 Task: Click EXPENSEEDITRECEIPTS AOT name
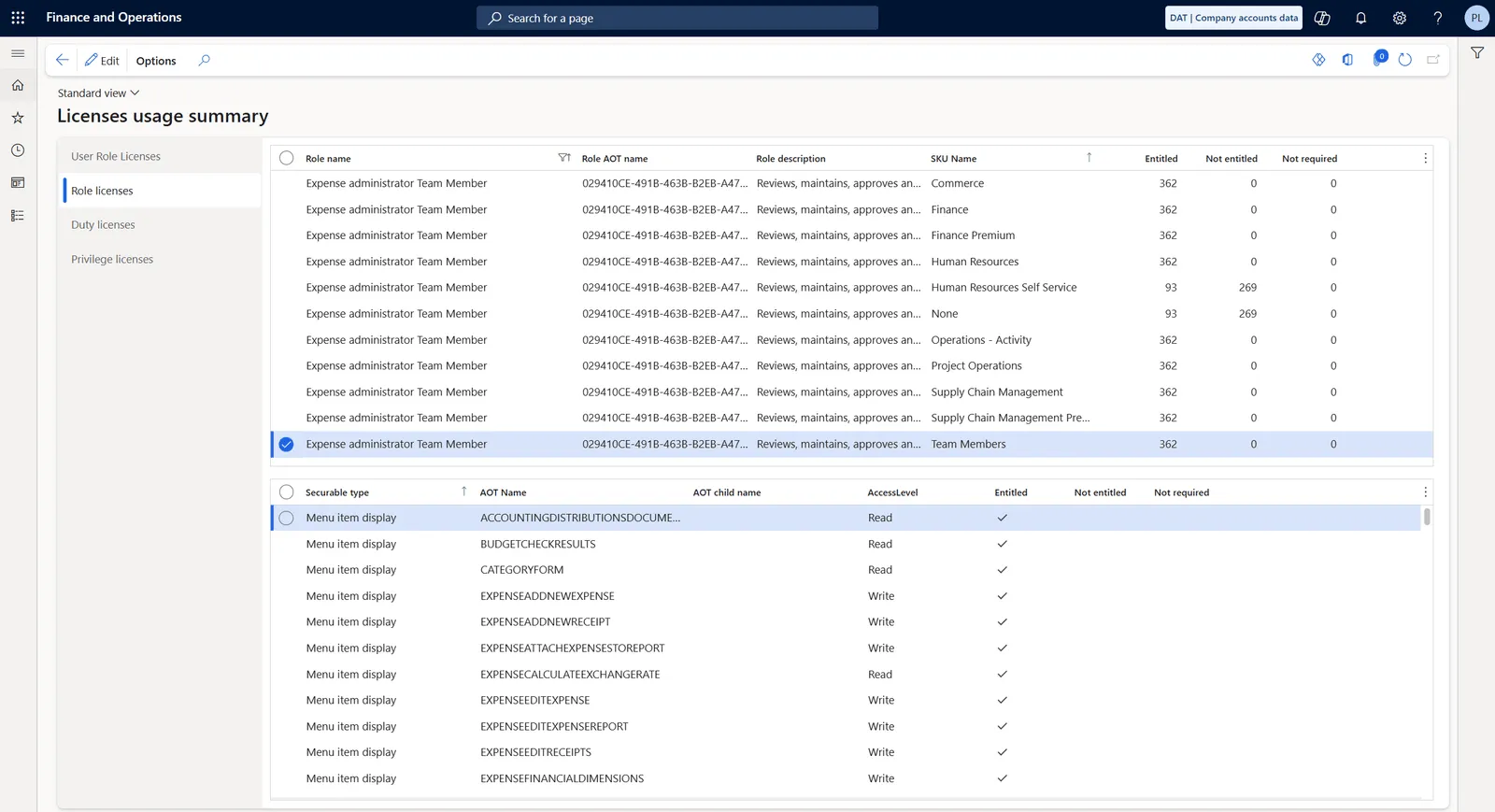(x=536, y=752)
